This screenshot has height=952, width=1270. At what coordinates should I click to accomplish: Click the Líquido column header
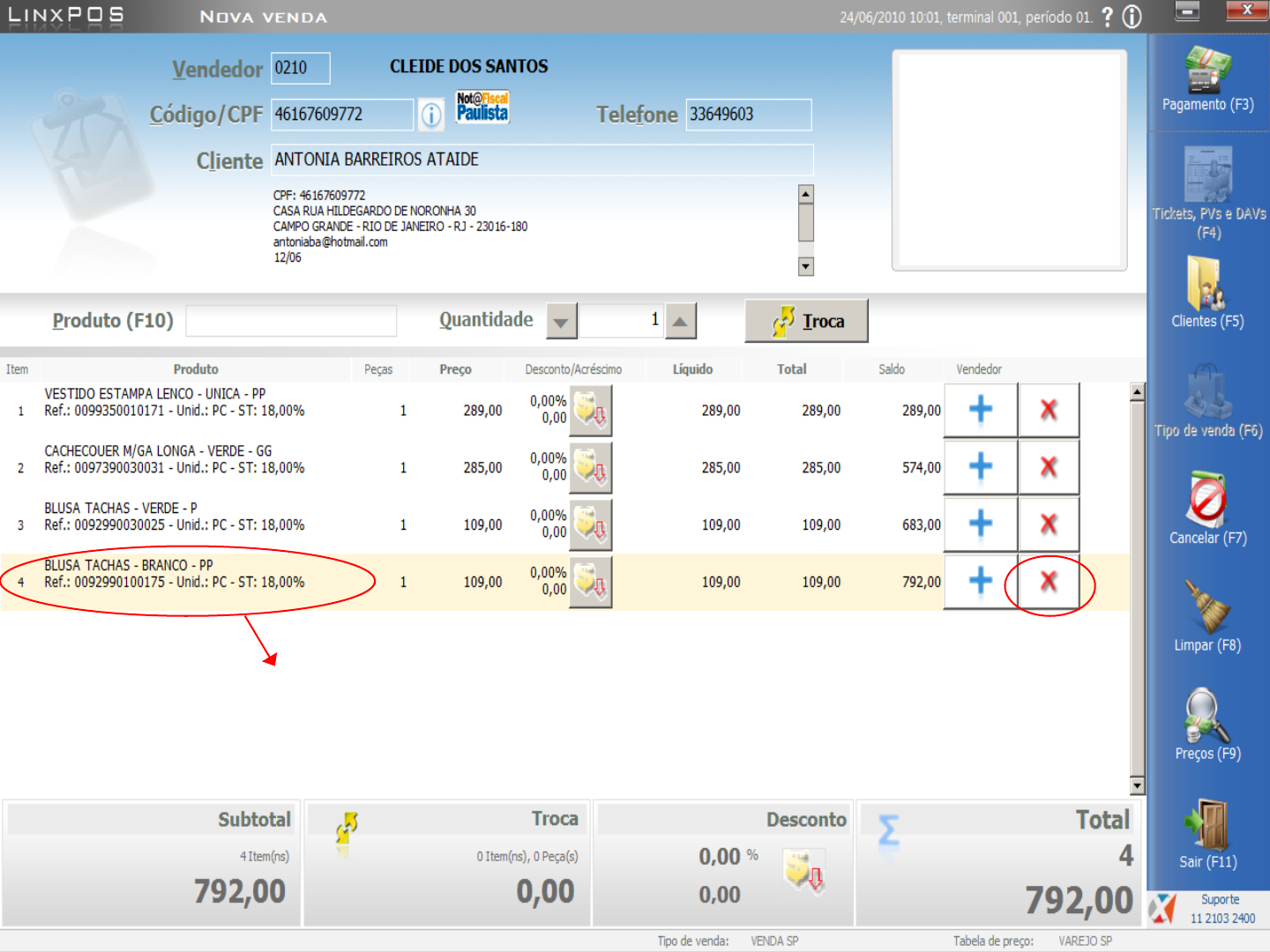pyautogui.click(x=692, y=369)
